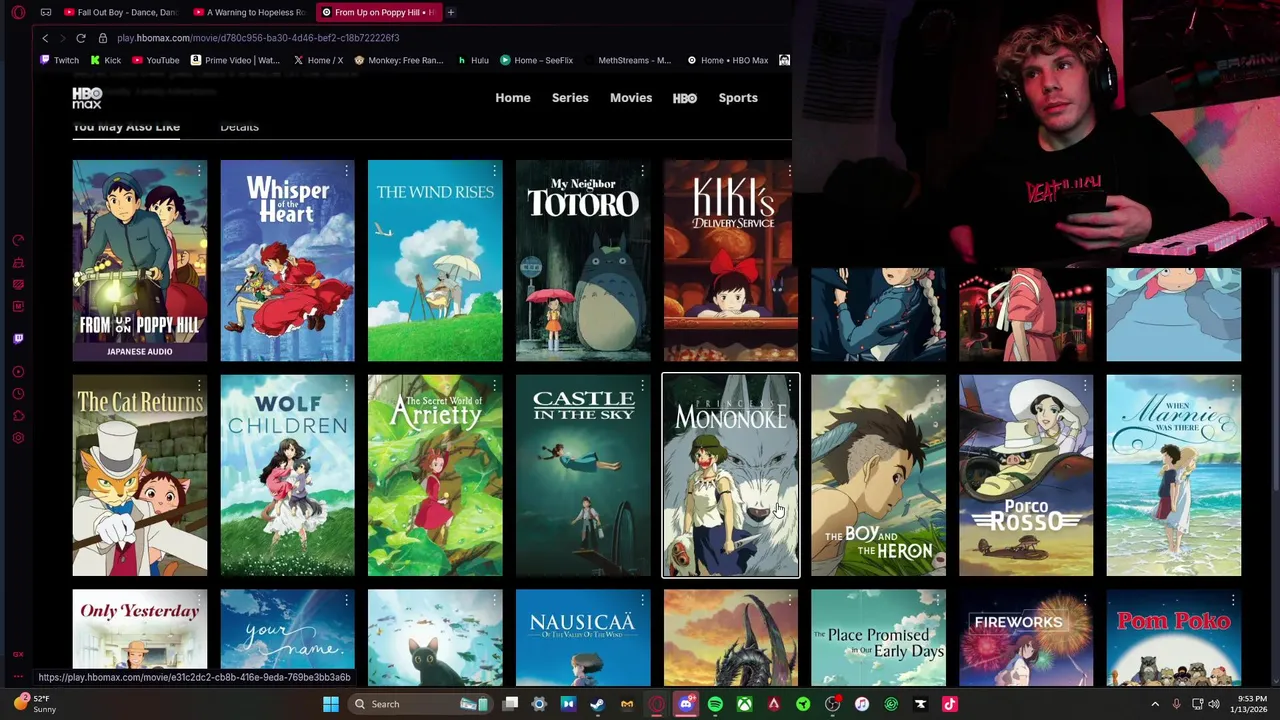Open Home – SeeFlix bookmark
This screenshot has width=1280, height=720.
click(x=536, y=60)
